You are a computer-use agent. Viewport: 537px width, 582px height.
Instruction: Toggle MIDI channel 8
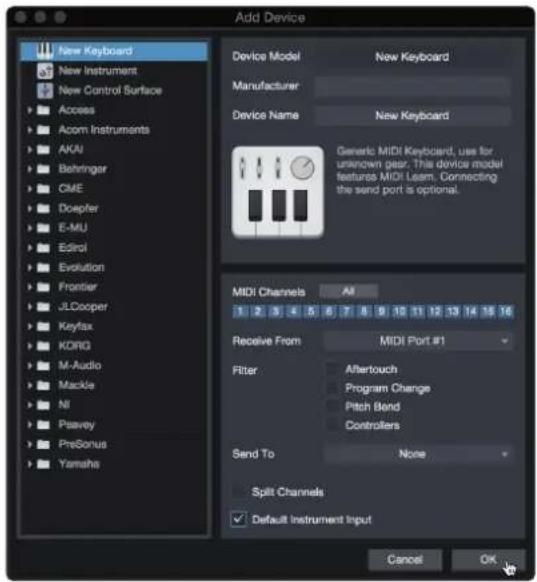click(364, 311)
